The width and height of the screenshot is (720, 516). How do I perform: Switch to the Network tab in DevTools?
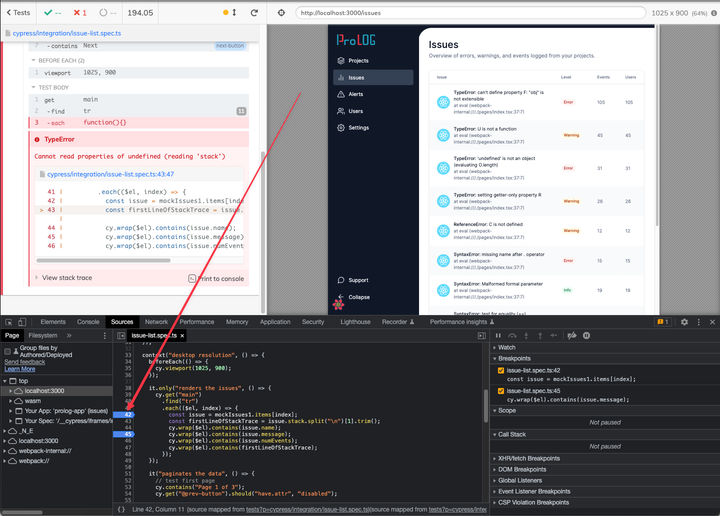pos(156,322)
